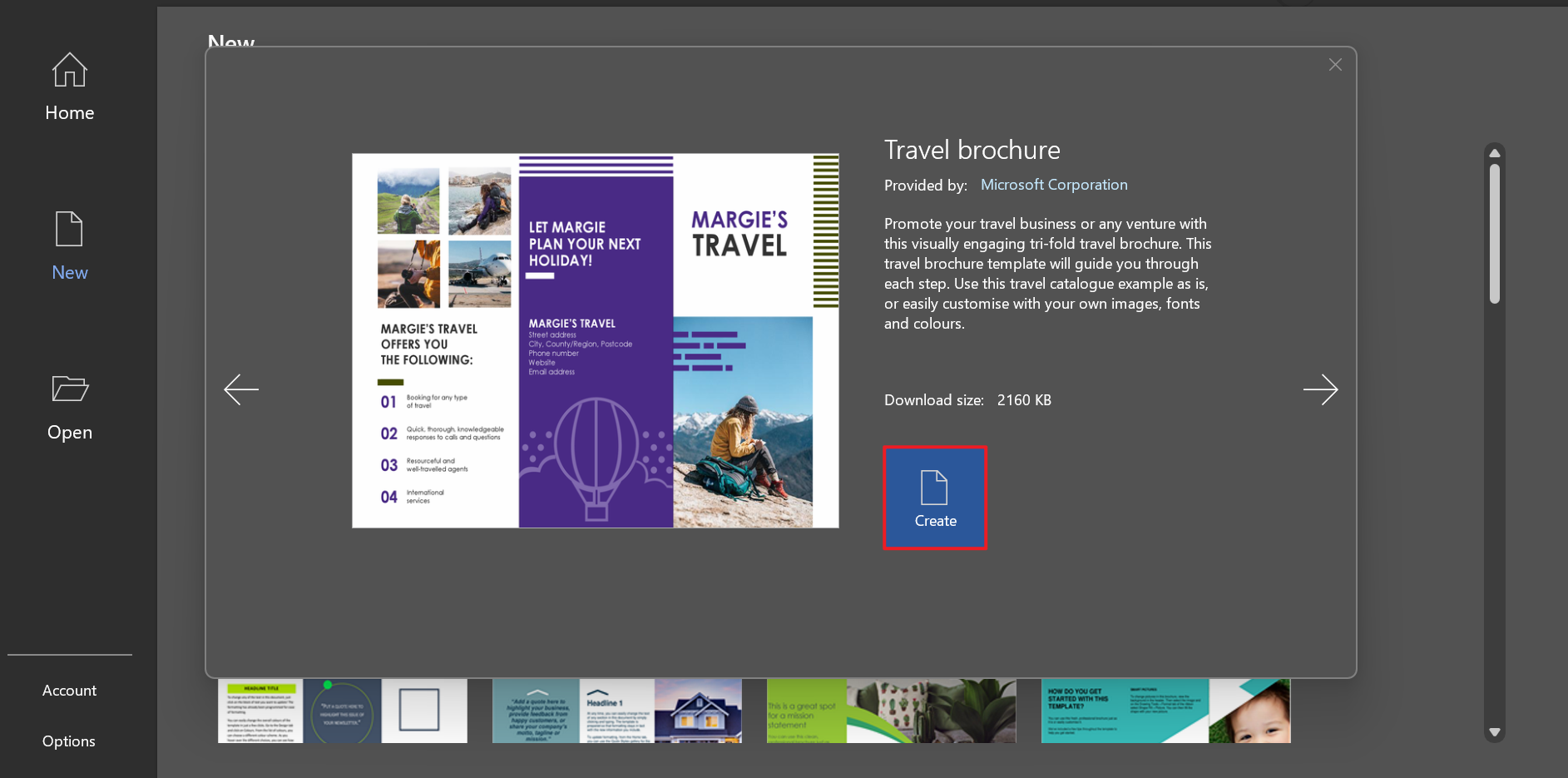Open the Account page
The width and height of the screenshot is (1568, 778).
(x=70, y=691)
